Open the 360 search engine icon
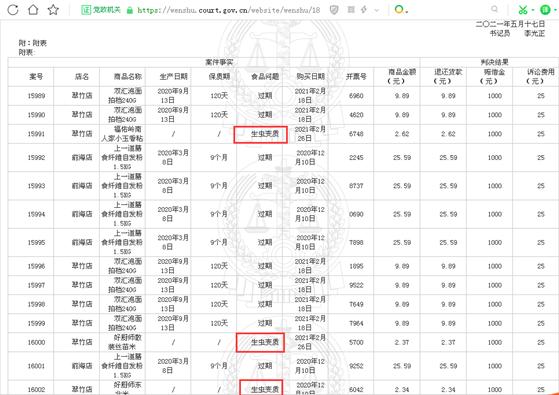The width and height of the screenshot is (559, 395). tap(400, 10)
